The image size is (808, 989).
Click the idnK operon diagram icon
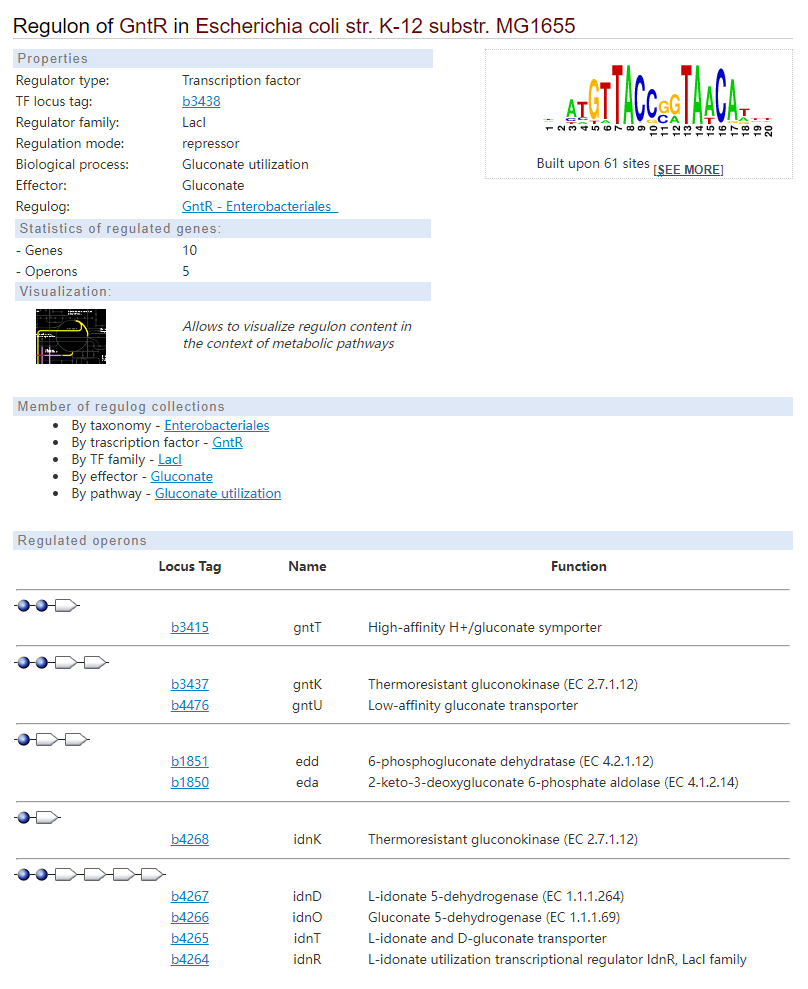point(38,817)
